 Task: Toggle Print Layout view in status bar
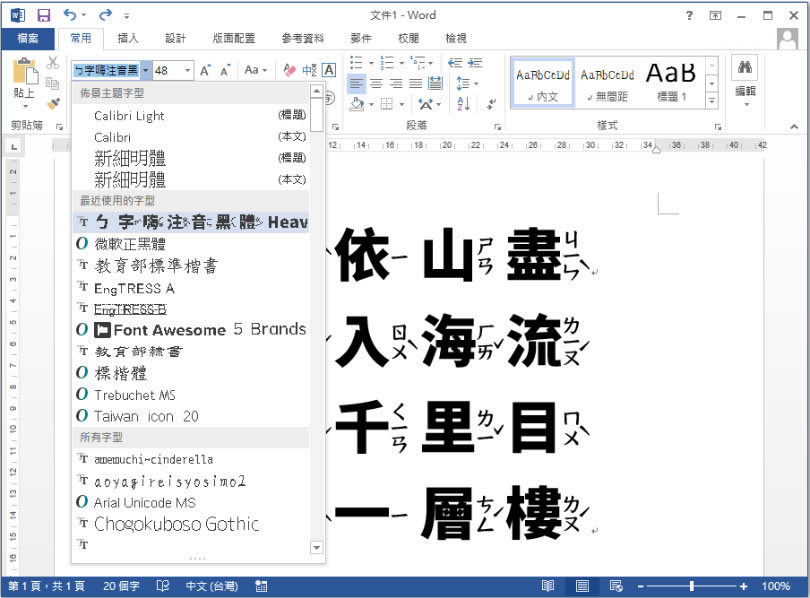point(582,586)
